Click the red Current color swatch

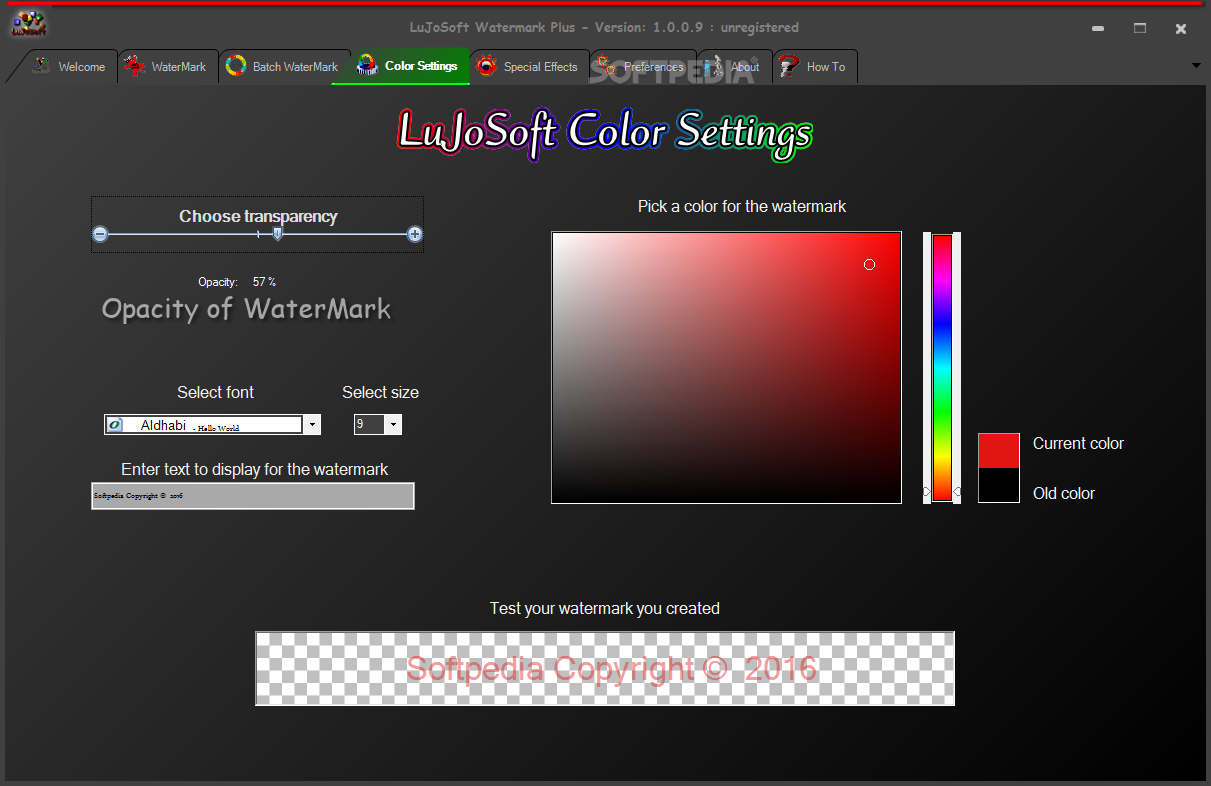pos(998,451)
